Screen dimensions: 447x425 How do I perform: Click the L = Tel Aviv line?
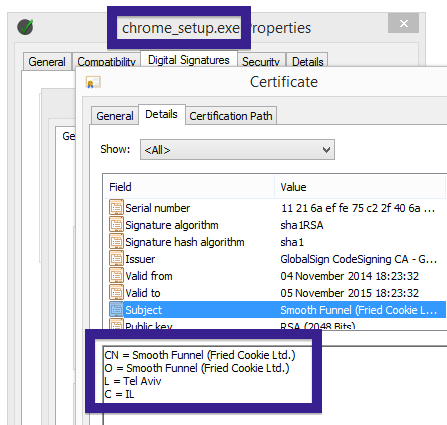click(x=133, y=381)
